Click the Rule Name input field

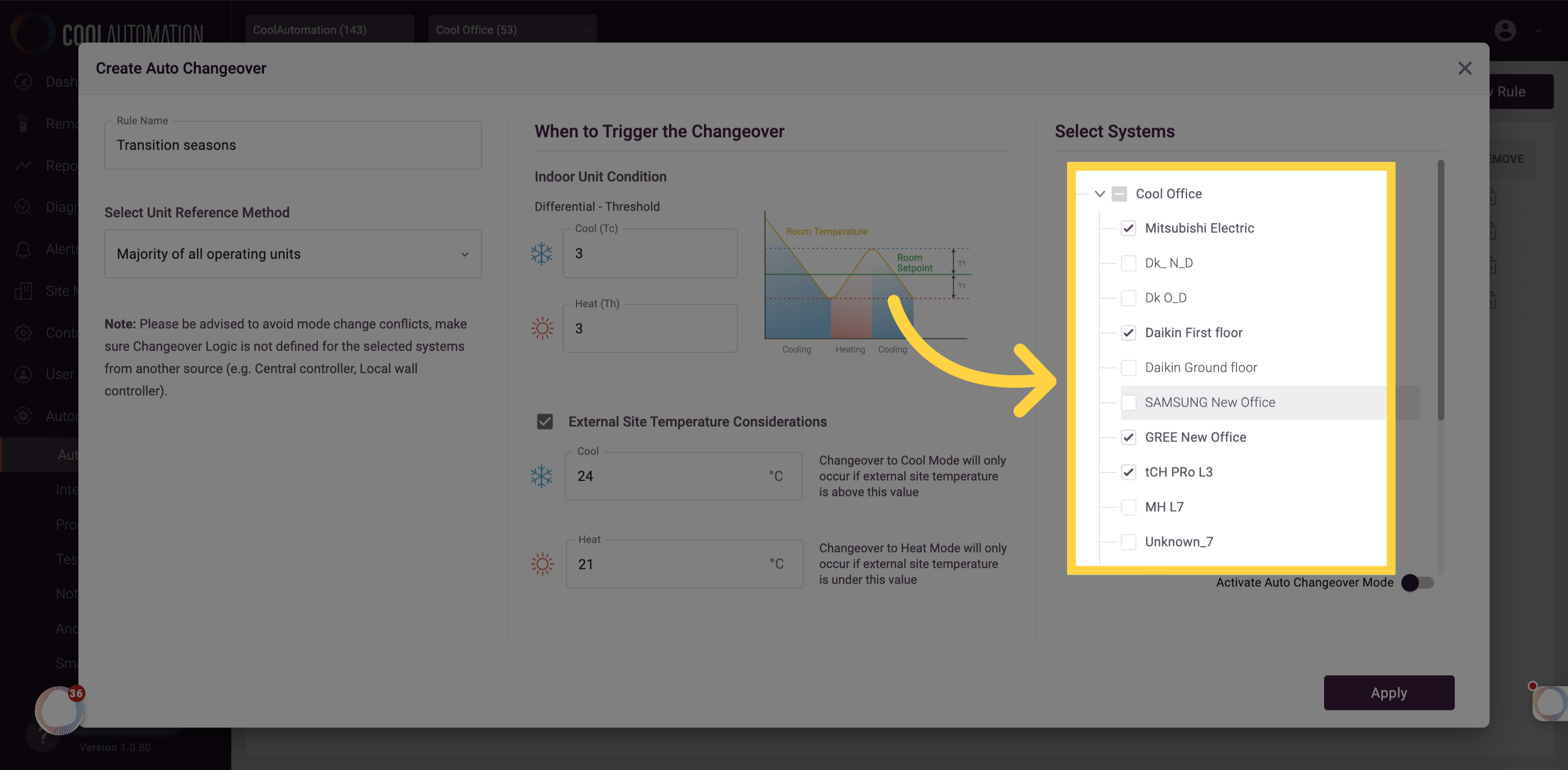pos(293,145)
